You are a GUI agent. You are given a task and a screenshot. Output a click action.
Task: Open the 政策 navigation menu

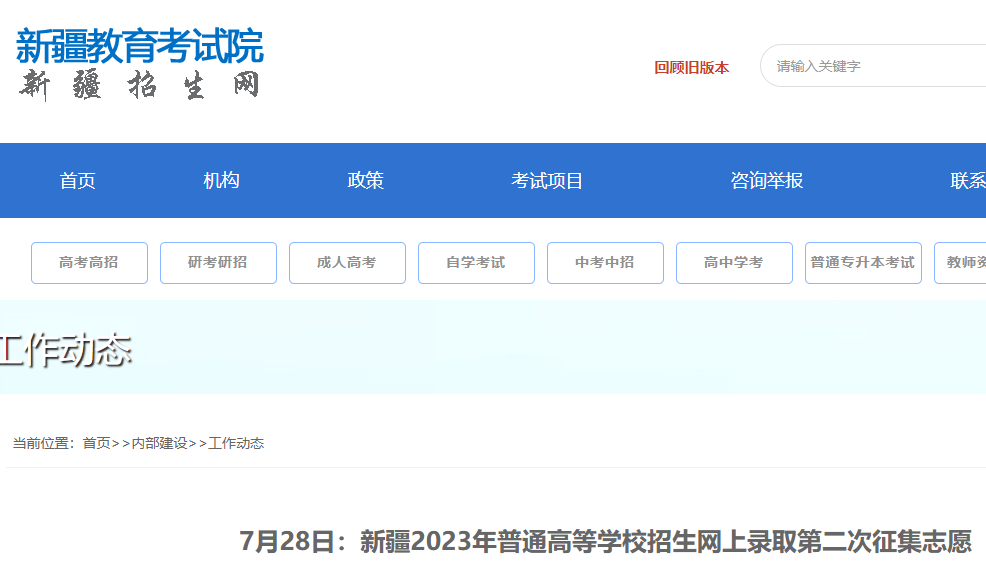[365, 180]
